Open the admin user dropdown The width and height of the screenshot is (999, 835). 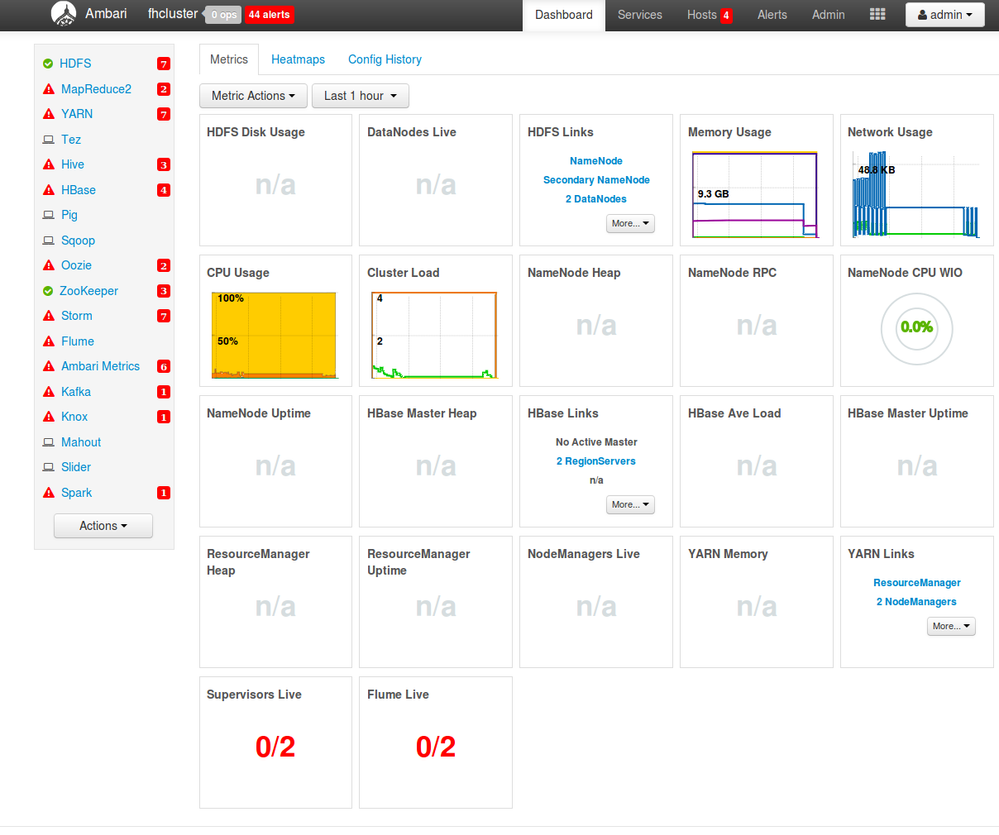coord(945,15)
